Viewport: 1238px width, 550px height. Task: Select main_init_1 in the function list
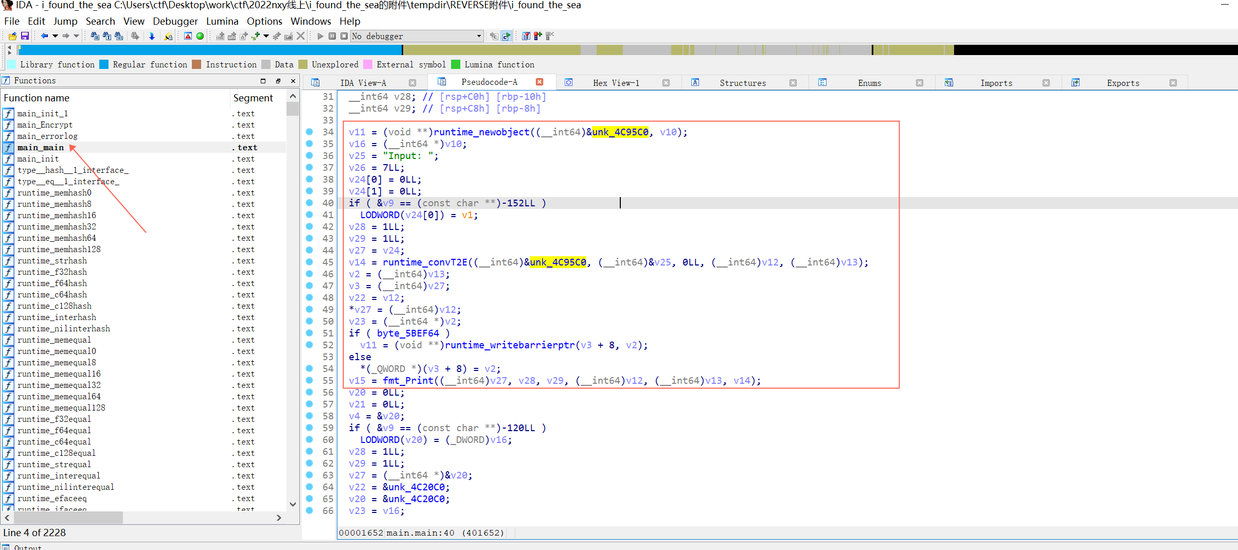[143, 113]
